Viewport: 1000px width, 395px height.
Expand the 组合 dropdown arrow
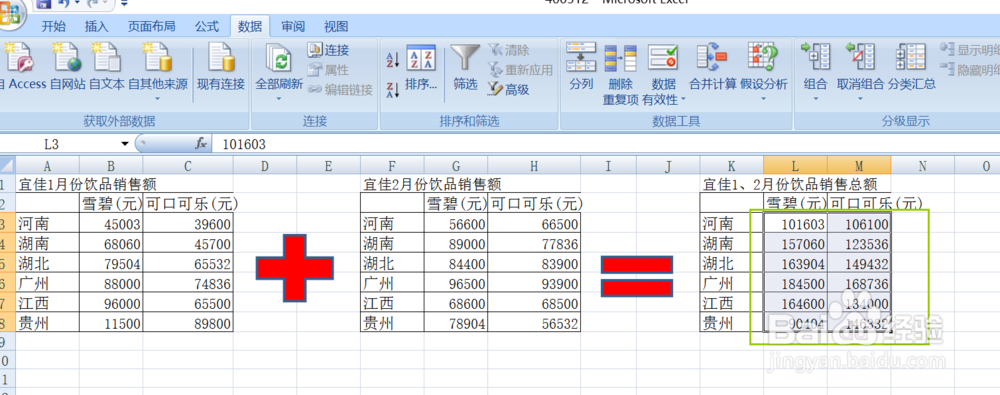[815, 99]
